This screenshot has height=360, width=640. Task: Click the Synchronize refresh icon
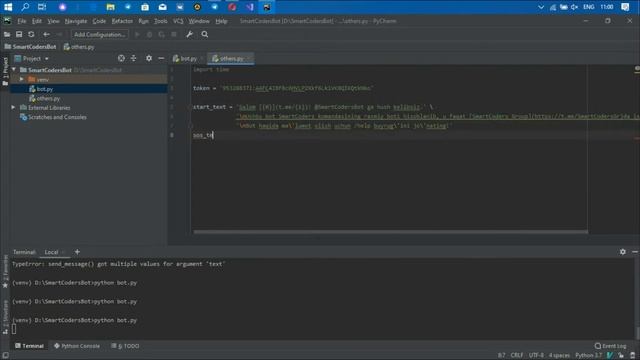coord(31,34)
